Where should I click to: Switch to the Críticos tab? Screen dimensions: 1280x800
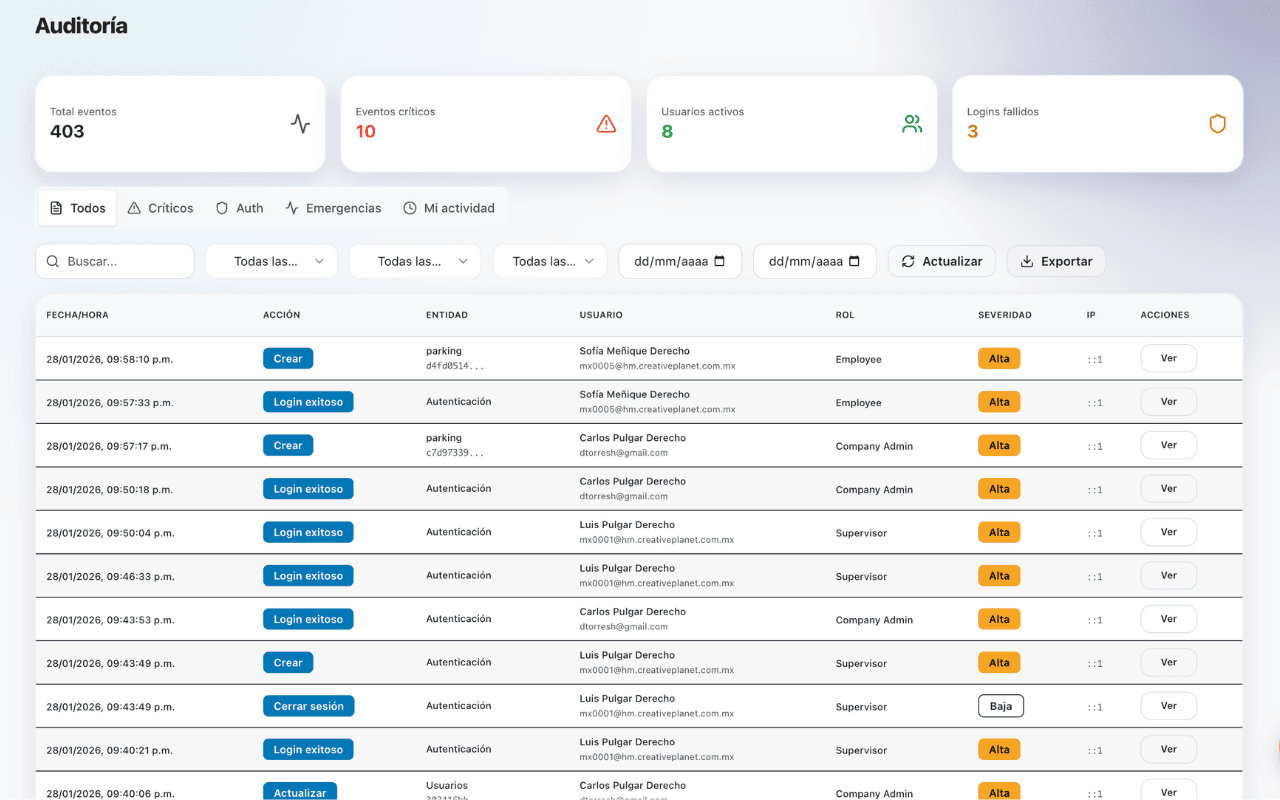click(160, 208)
